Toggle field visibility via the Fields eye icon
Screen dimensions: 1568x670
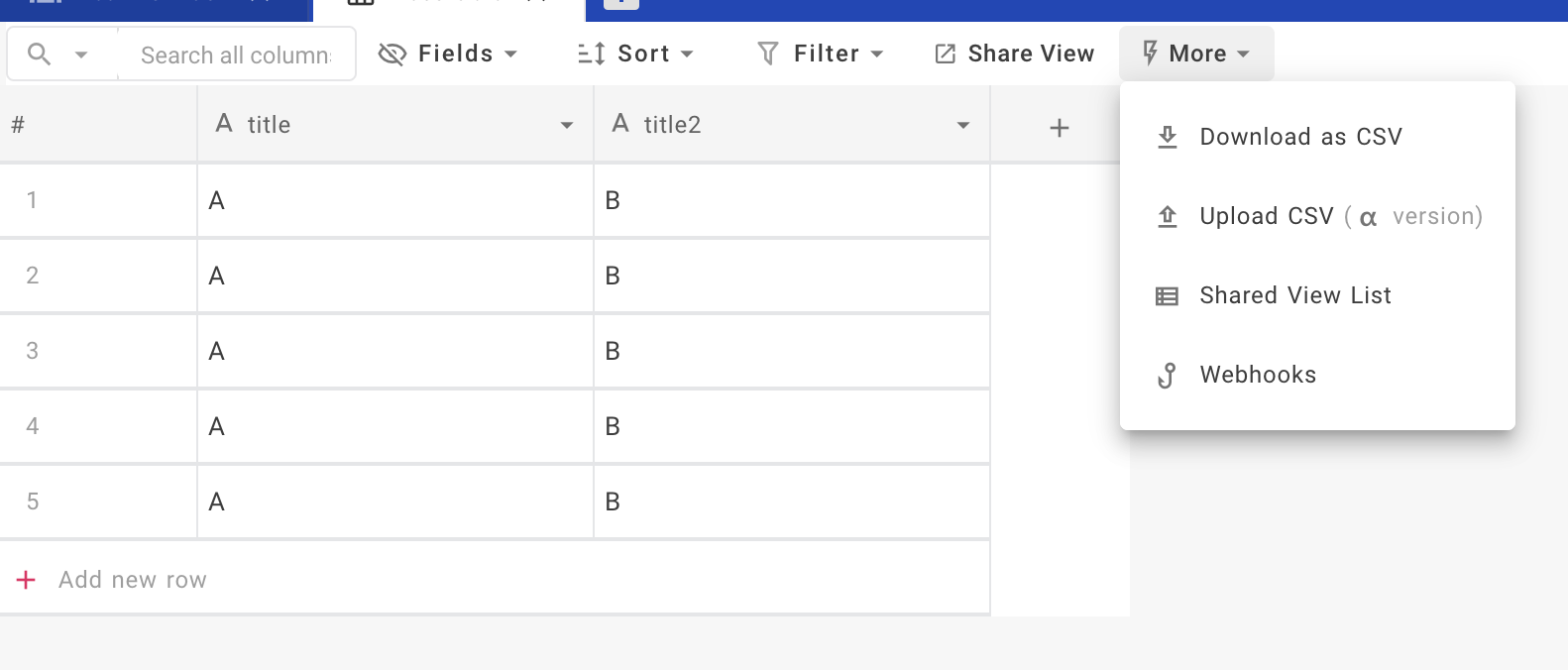point(392,54)
